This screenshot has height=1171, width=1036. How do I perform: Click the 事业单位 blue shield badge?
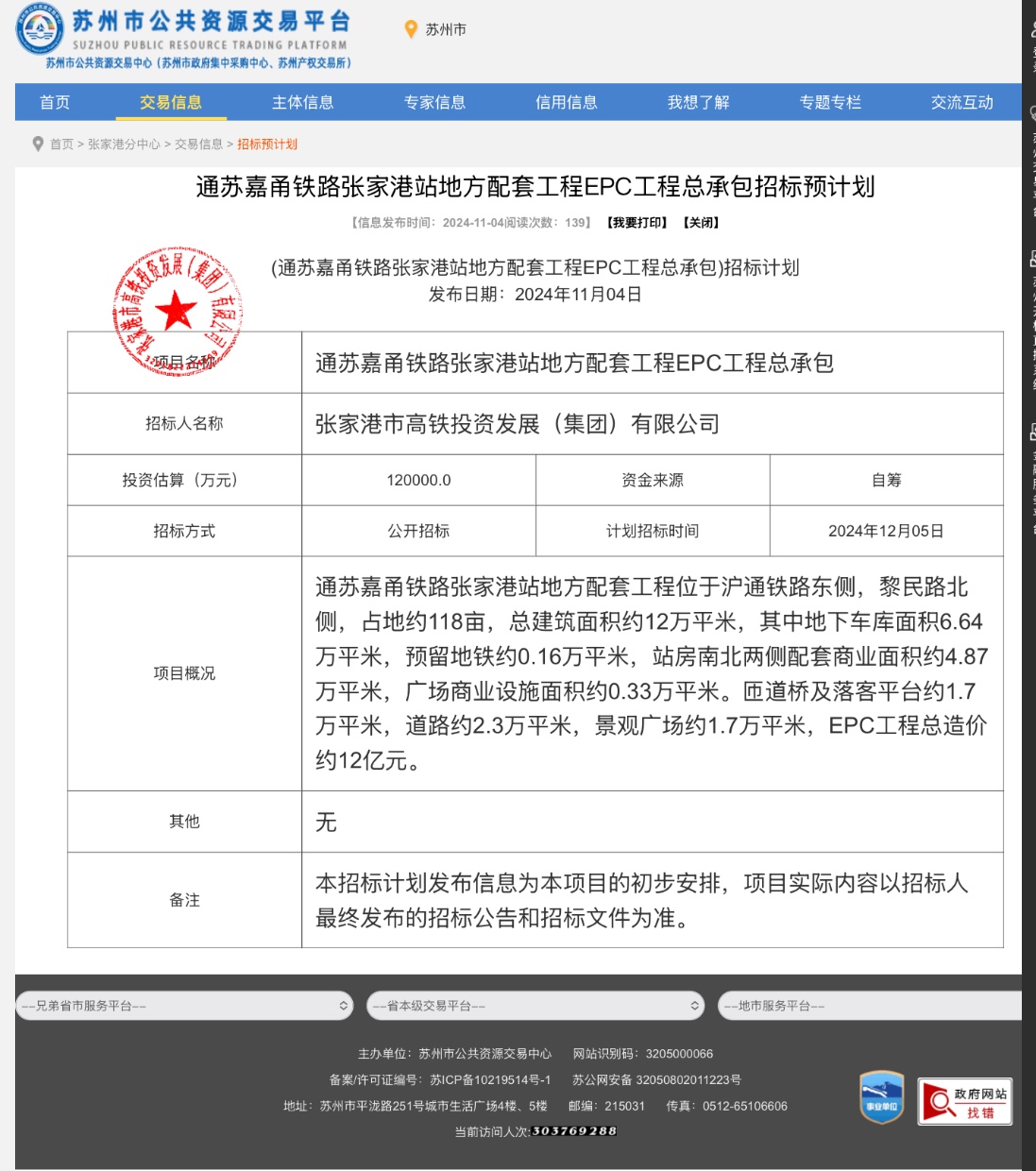pos(881,1098)
